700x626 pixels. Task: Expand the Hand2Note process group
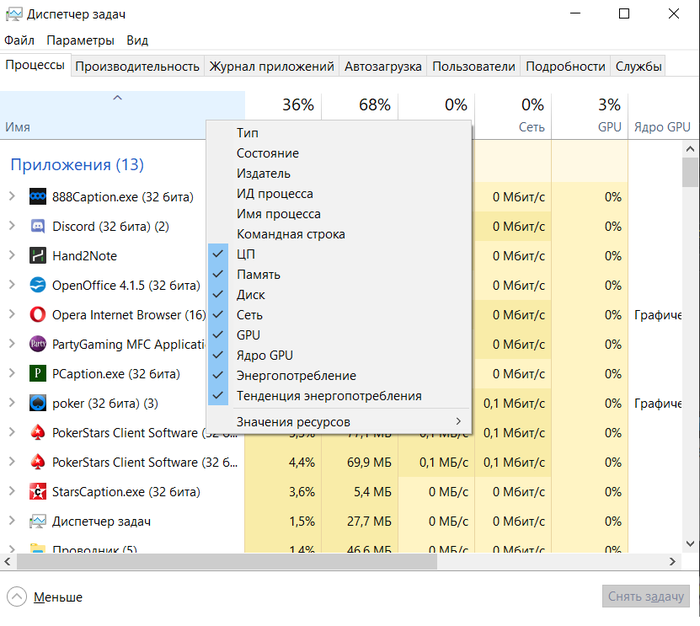[x=12, y=255]
